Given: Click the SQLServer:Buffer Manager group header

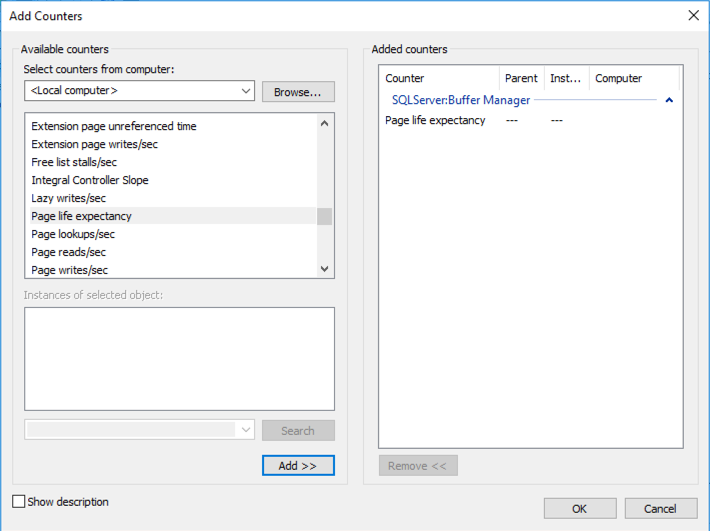Looking at the screenshot, I should click(461, 100).
